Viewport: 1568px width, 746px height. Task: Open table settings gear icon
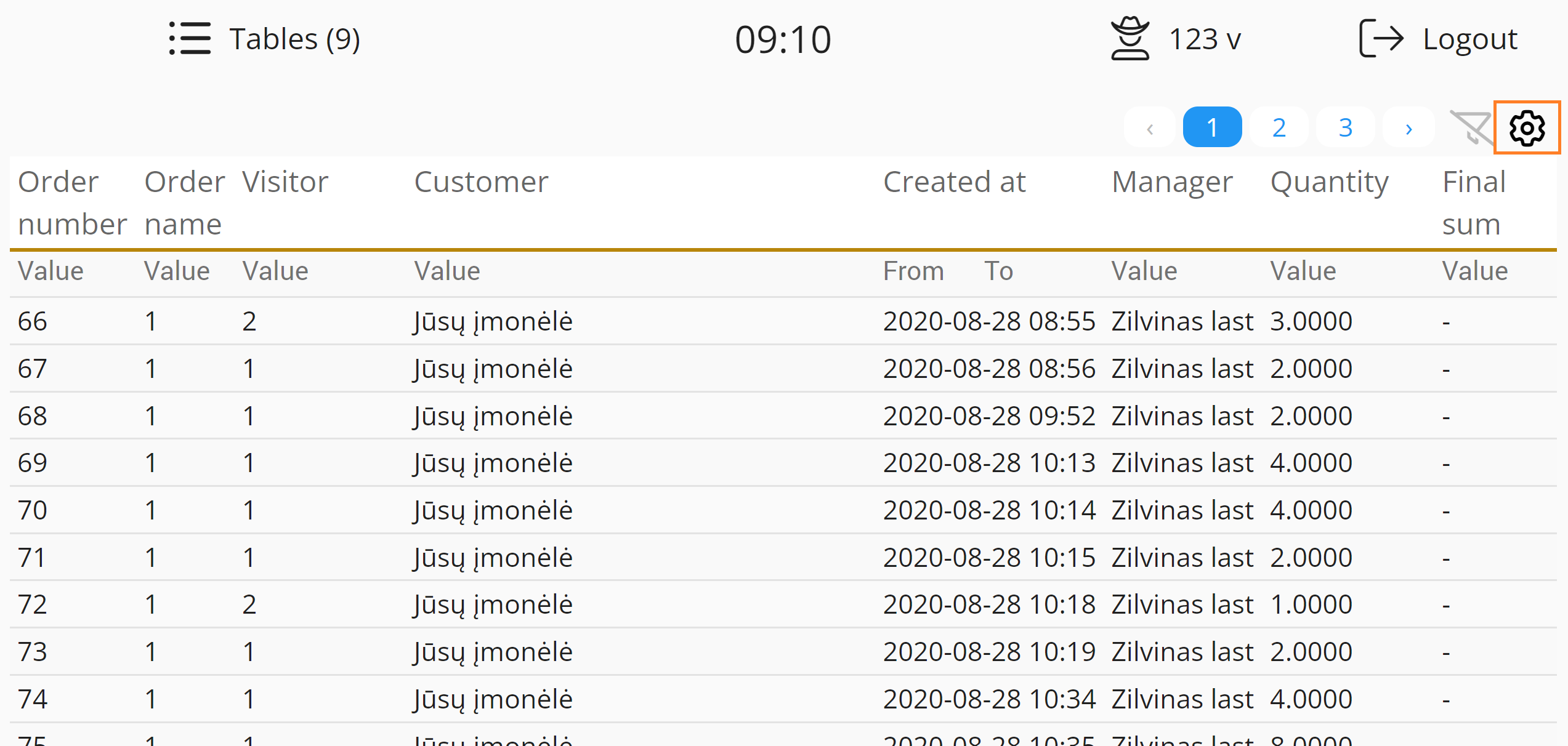[1527, 128]
